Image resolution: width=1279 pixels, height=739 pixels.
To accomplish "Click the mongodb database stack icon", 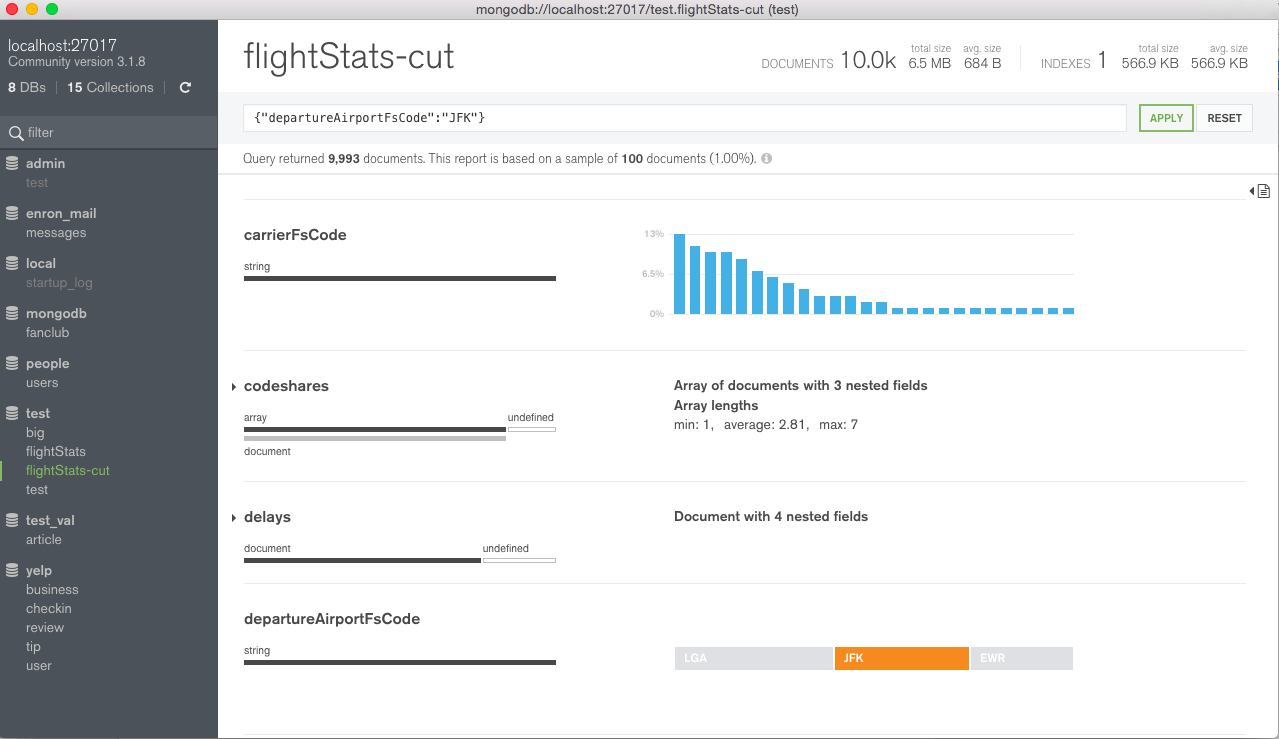I will [12, 313].
